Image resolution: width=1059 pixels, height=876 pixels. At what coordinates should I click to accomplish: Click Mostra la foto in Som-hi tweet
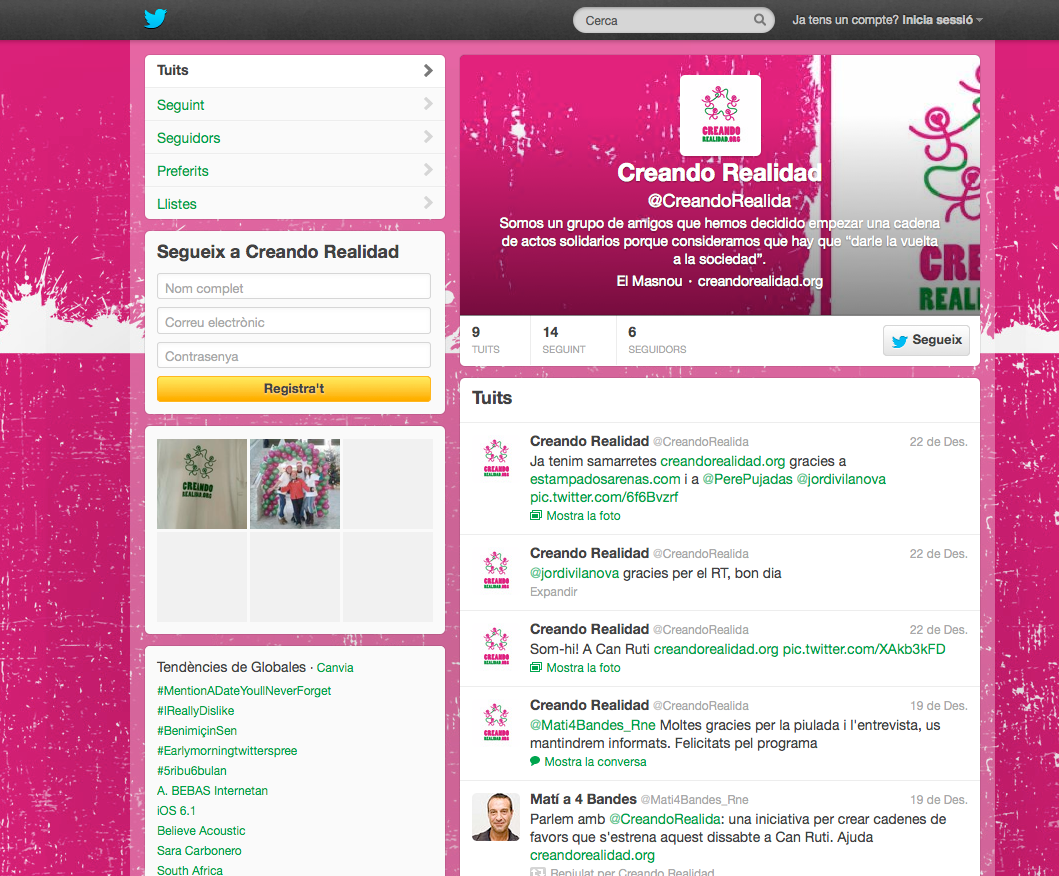584,667
